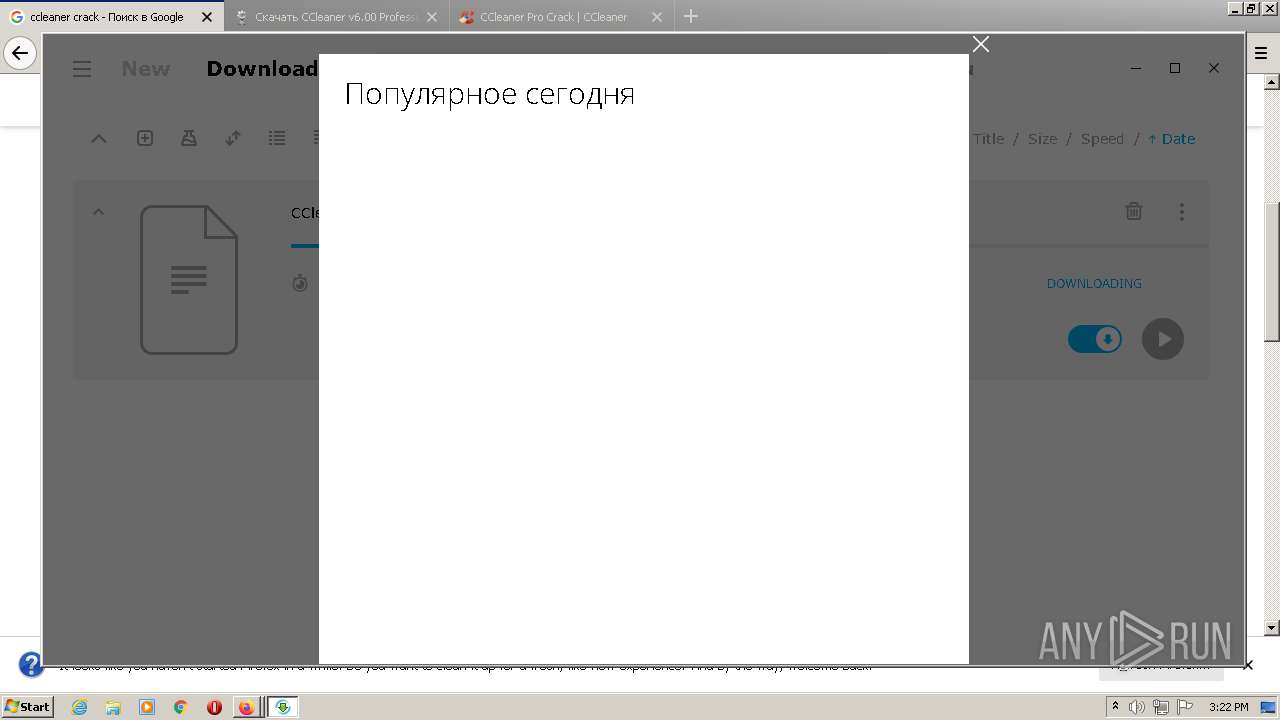Image resolution: width=1280 pixels, height=720 pixels.
Task: Open Windows Explorer folder in taskbar
Action: (113, 707)
